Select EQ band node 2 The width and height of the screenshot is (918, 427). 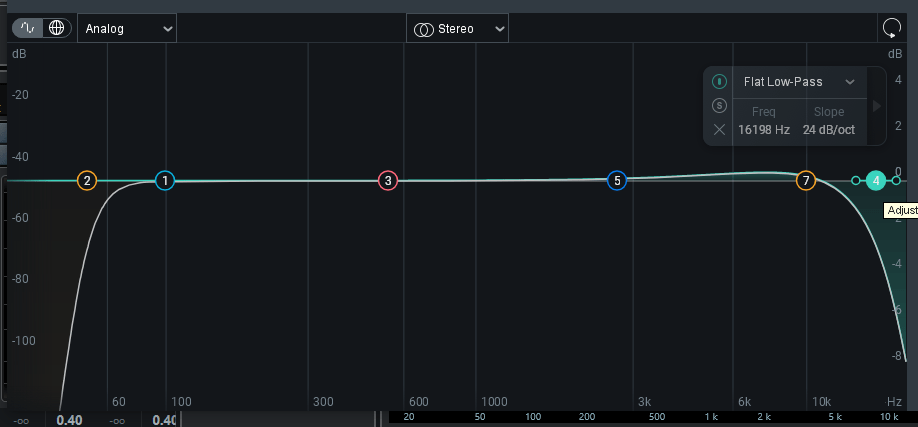click(88, 181)
